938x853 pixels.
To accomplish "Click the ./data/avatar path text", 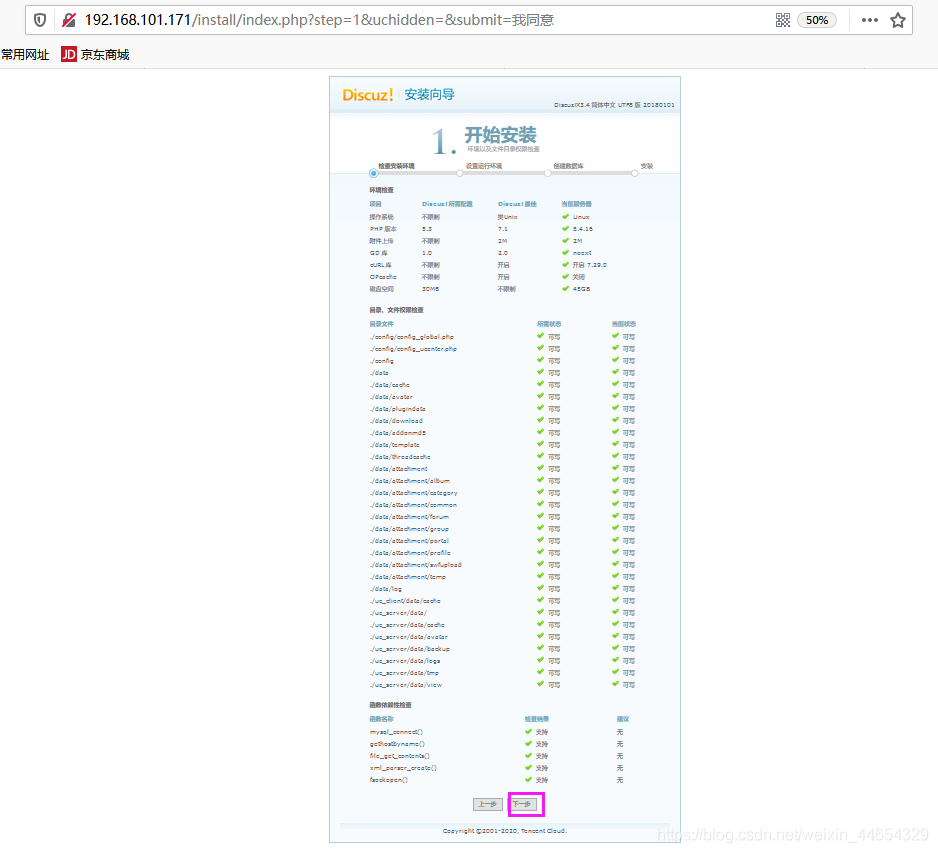I will 391,397.
